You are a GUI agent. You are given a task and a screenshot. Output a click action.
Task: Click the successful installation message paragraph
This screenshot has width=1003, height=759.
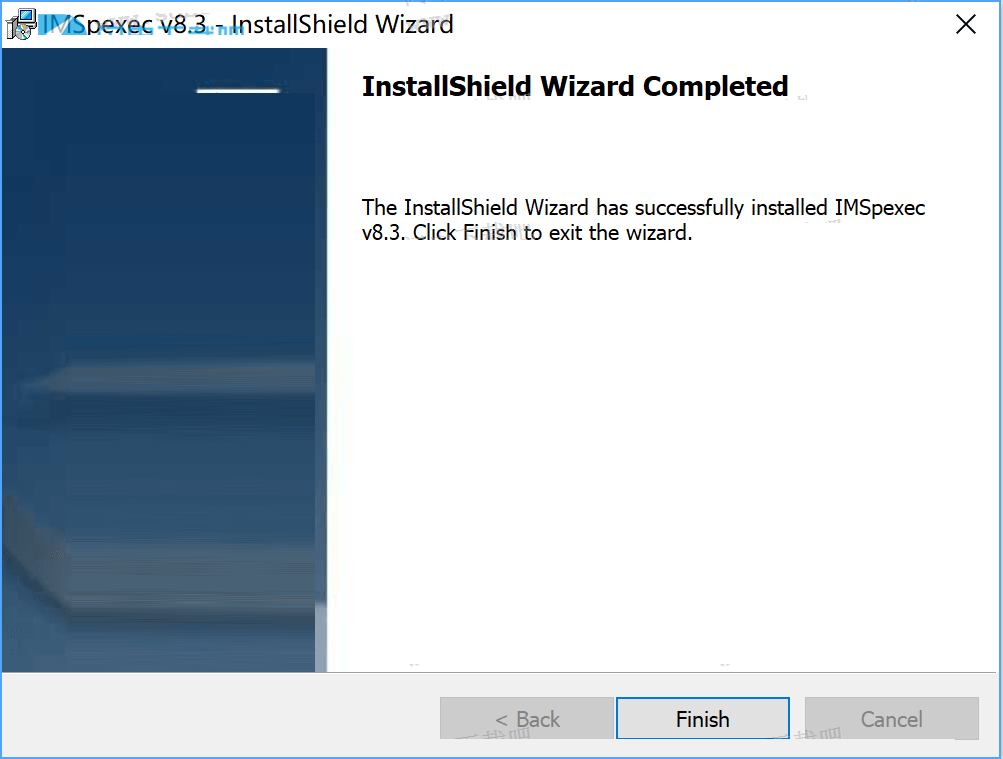point(643,221)
